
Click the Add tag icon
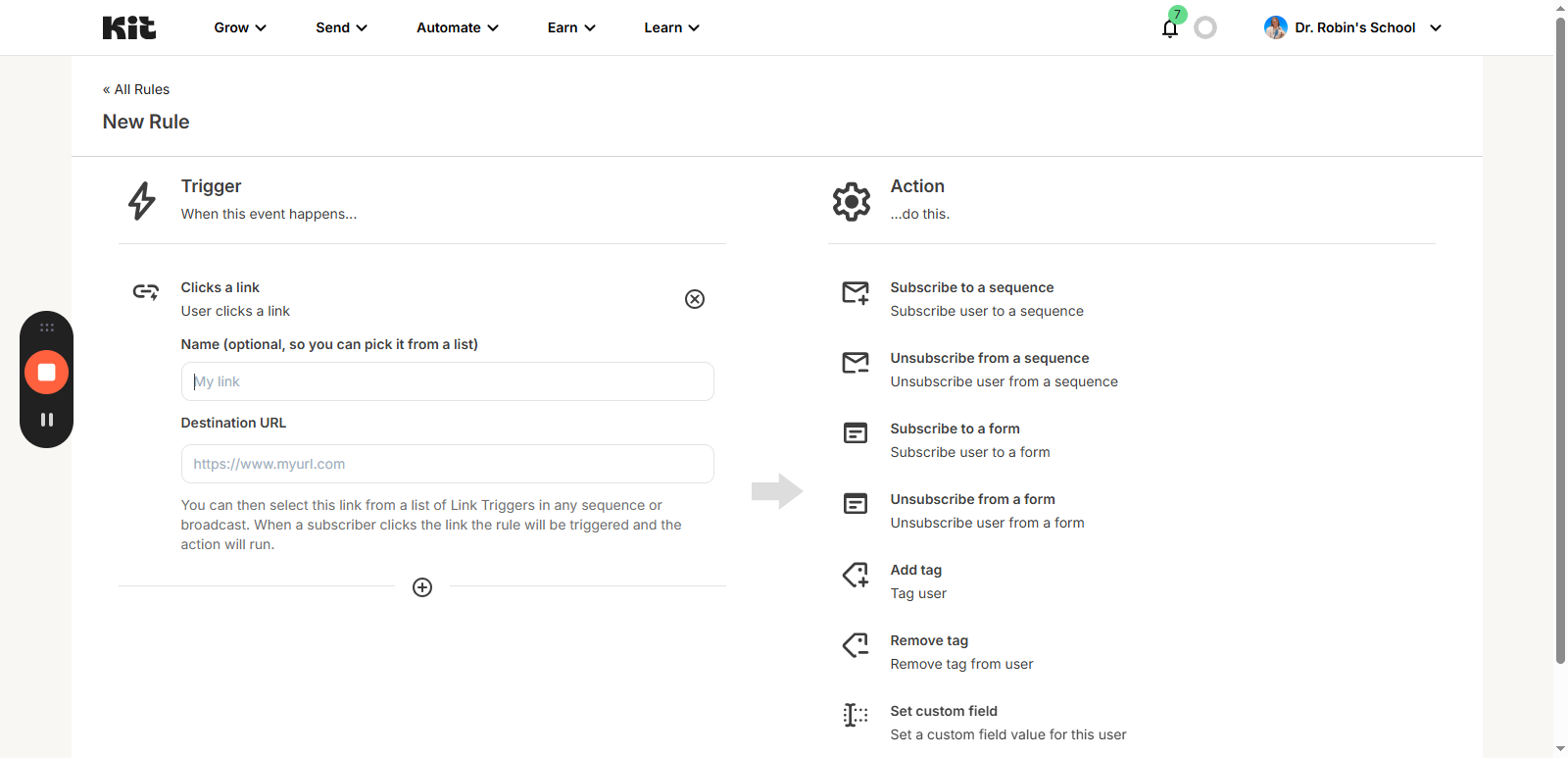tap(855, 576)
